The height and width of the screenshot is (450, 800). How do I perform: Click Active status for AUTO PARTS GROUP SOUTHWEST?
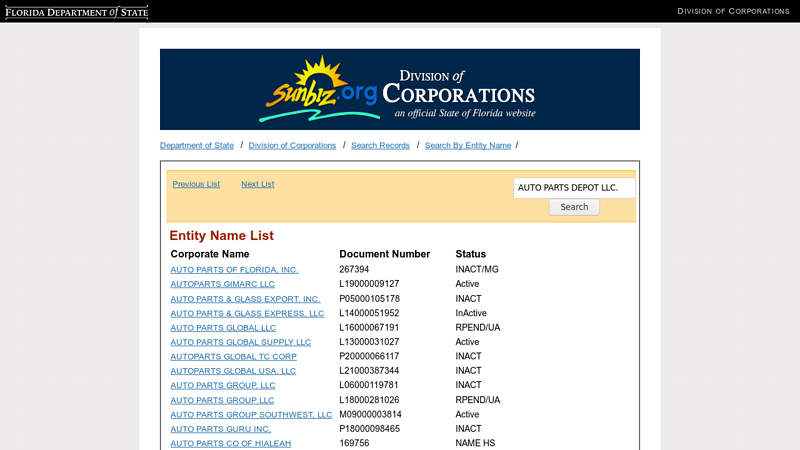[x=467, y=414]
